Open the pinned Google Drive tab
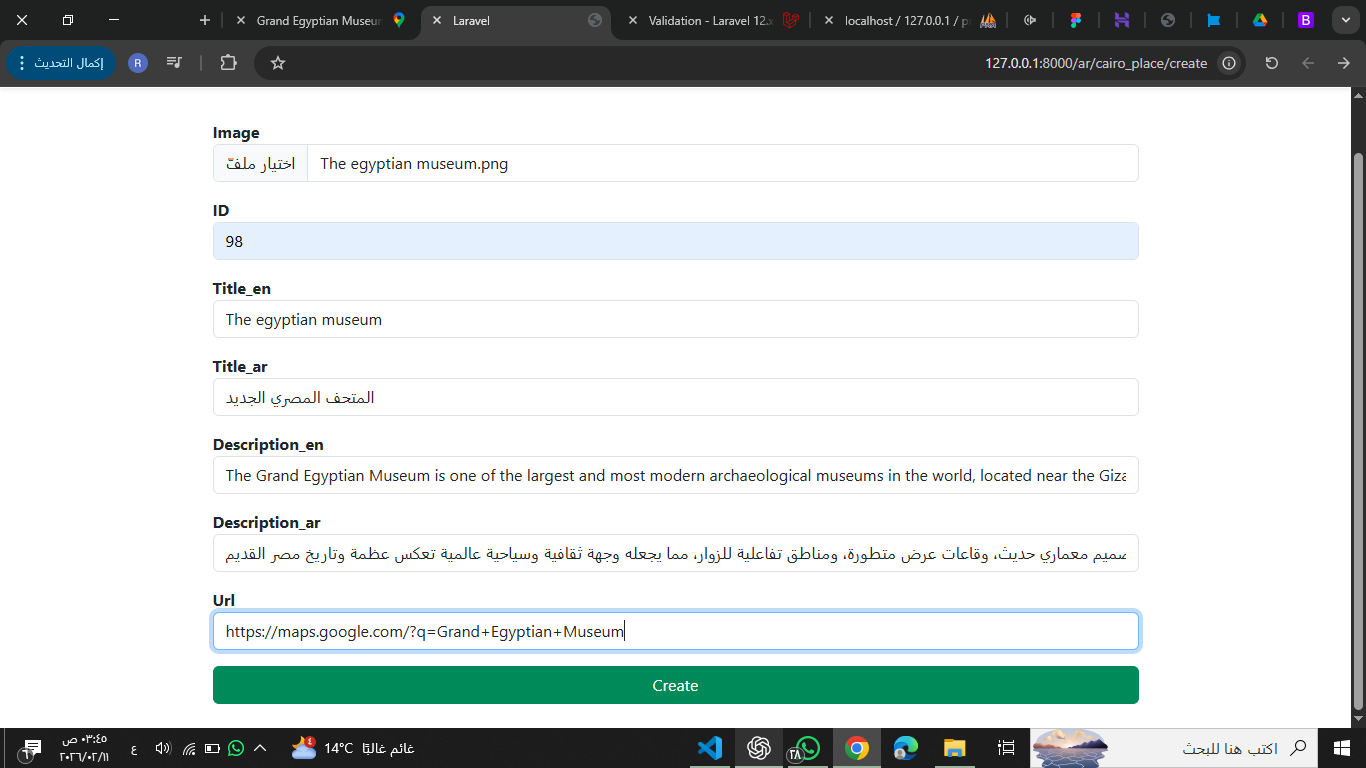This screenshot has width=1366, height=768. (1260, 20)
